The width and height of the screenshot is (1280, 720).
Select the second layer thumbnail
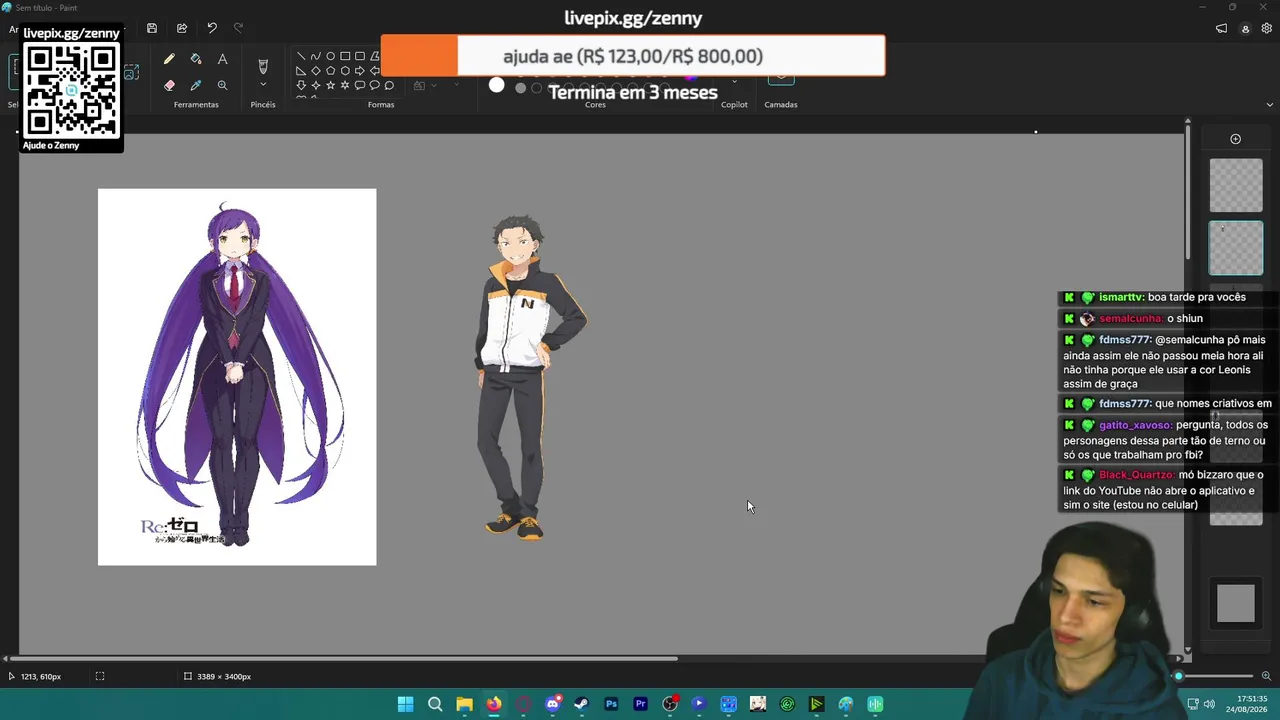point(1236,248)
